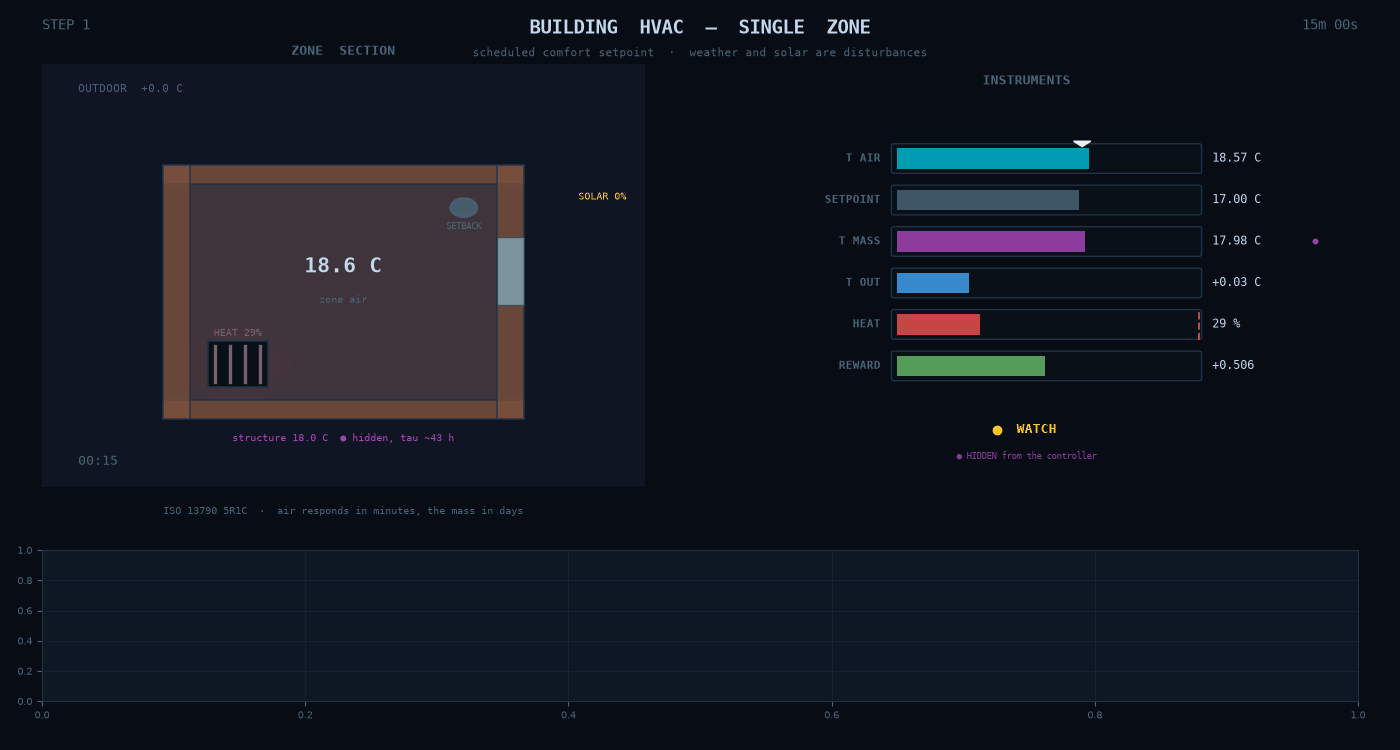The height and width of the screenshot is (750, 1400).
Task: Click the white setpoint marker above T AIR
Action: point(1082,144)
